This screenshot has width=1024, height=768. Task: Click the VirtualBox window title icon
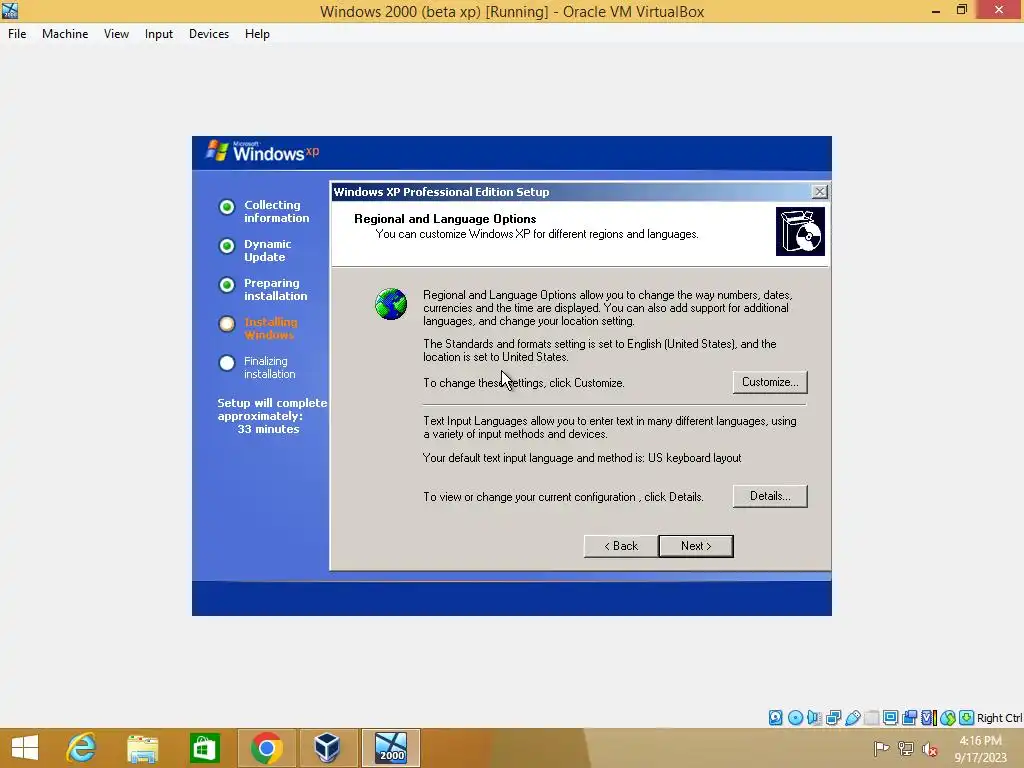click(x=10, y=10)
